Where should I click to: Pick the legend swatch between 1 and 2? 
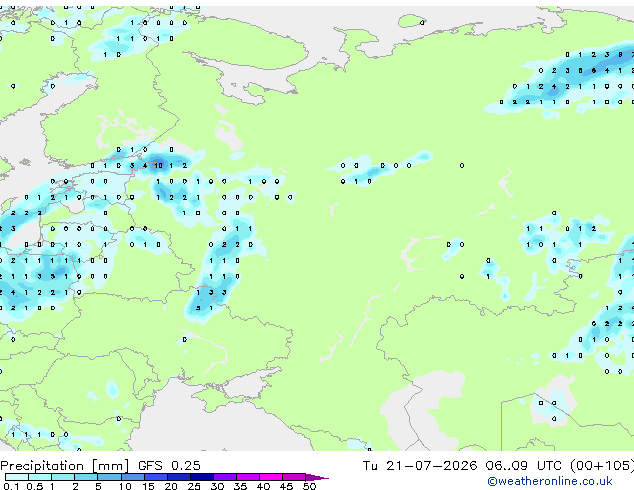63,477
